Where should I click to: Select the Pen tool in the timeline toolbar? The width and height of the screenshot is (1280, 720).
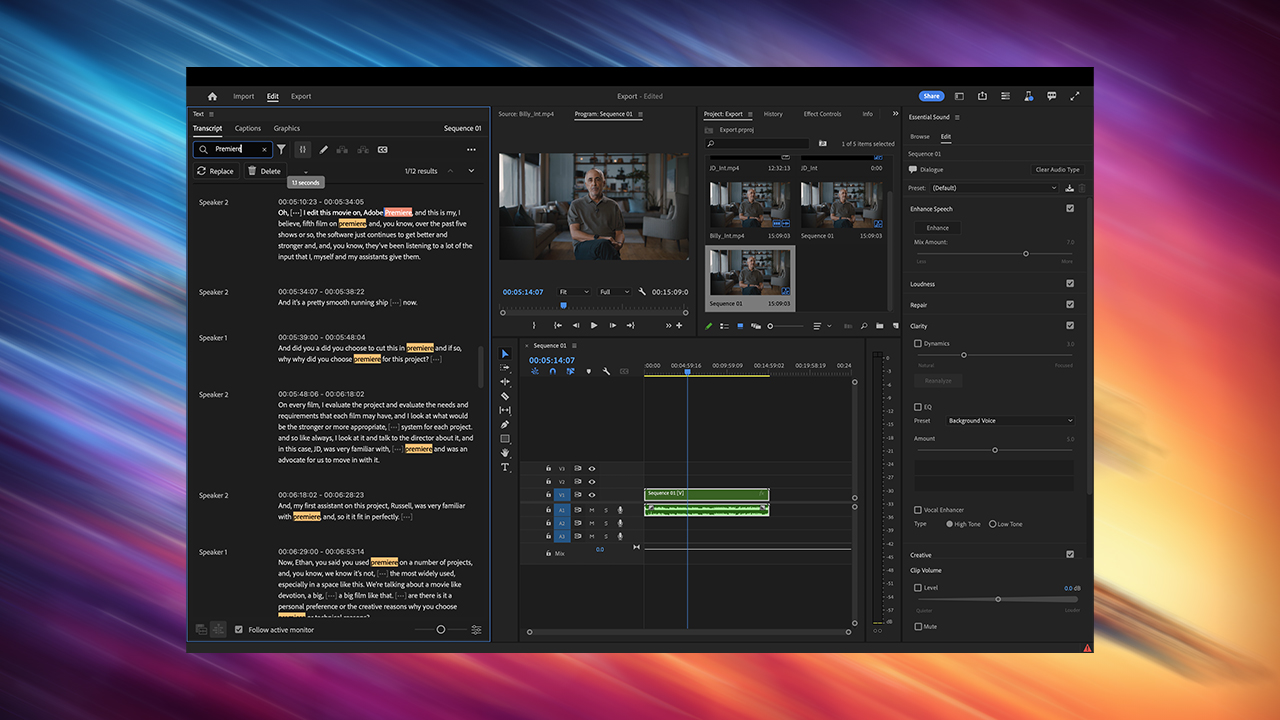click(x=505, y=424)
